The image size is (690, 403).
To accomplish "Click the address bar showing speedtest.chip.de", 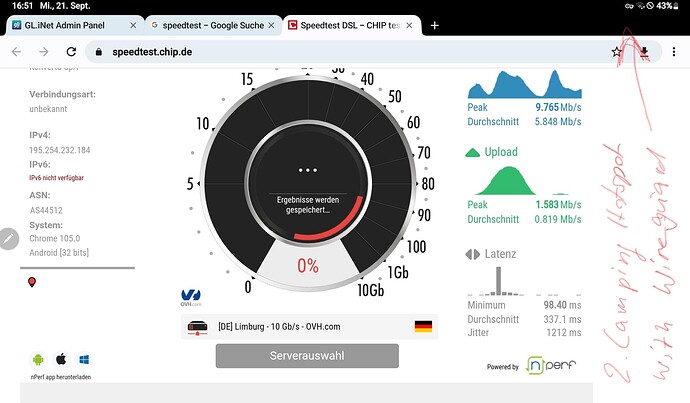I will [x=340, y=51].
